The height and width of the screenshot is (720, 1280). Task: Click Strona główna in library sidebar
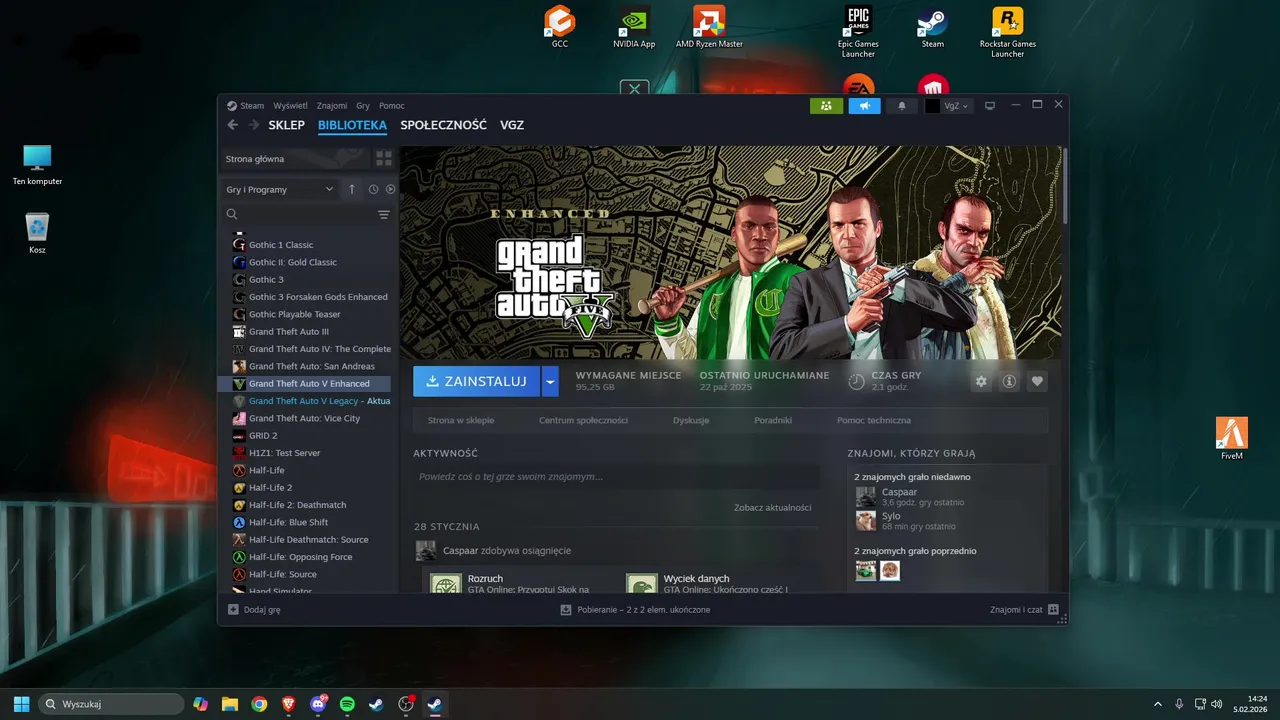(x=294, y=159)
